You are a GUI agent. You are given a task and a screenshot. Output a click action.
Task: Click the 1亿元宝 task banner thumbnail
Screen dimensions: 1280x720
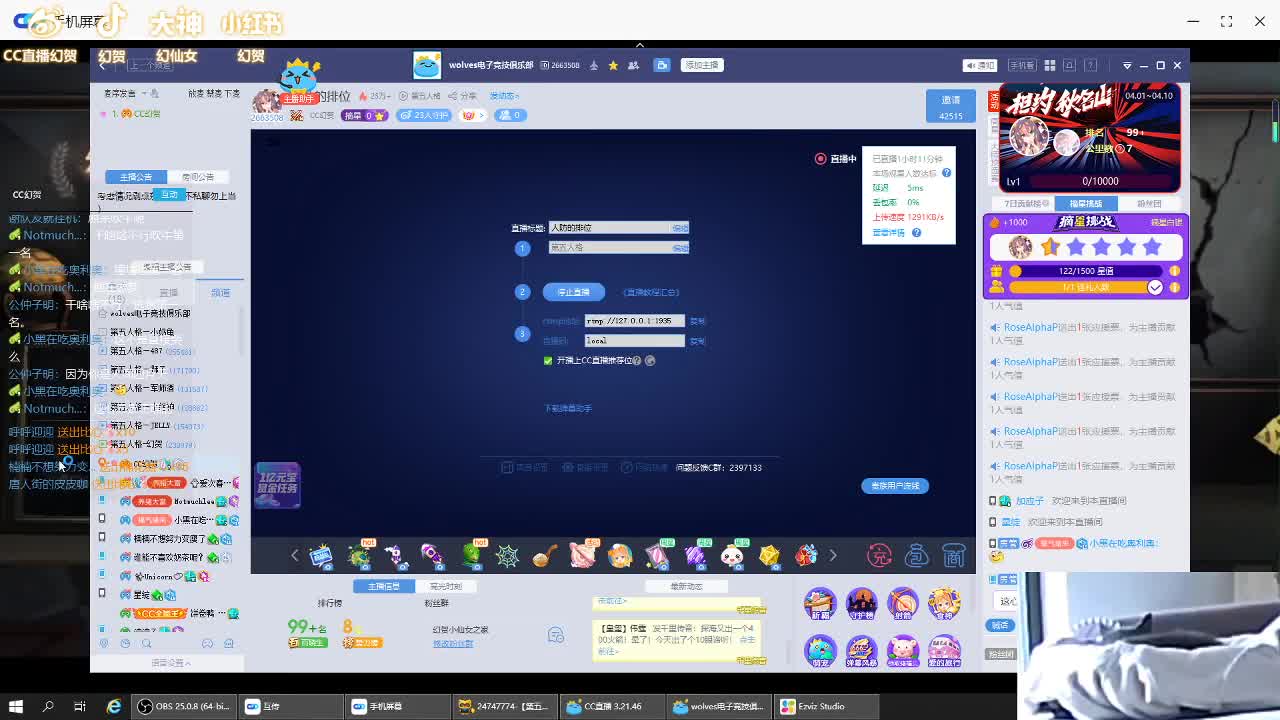pos(277,485)
